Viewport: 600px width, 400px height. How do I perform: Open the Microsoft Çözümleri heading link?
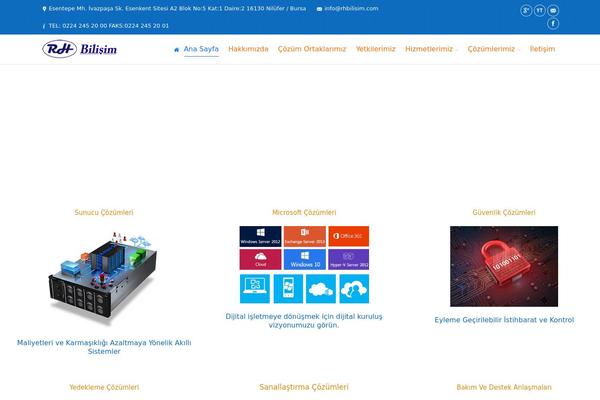click(304, 212)
